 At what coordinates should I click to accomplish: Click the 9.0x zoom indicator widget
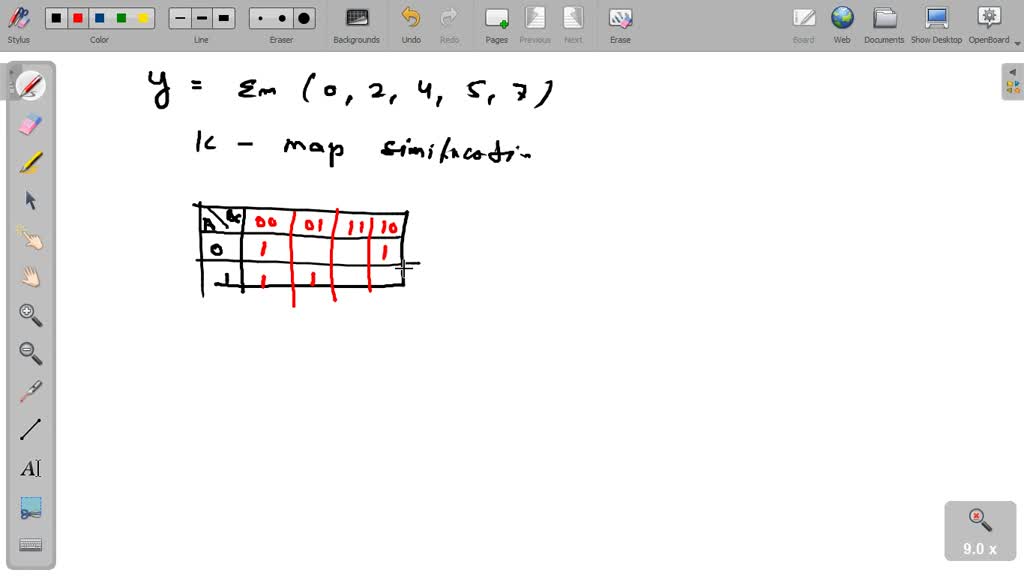click(x=979, y=530)
